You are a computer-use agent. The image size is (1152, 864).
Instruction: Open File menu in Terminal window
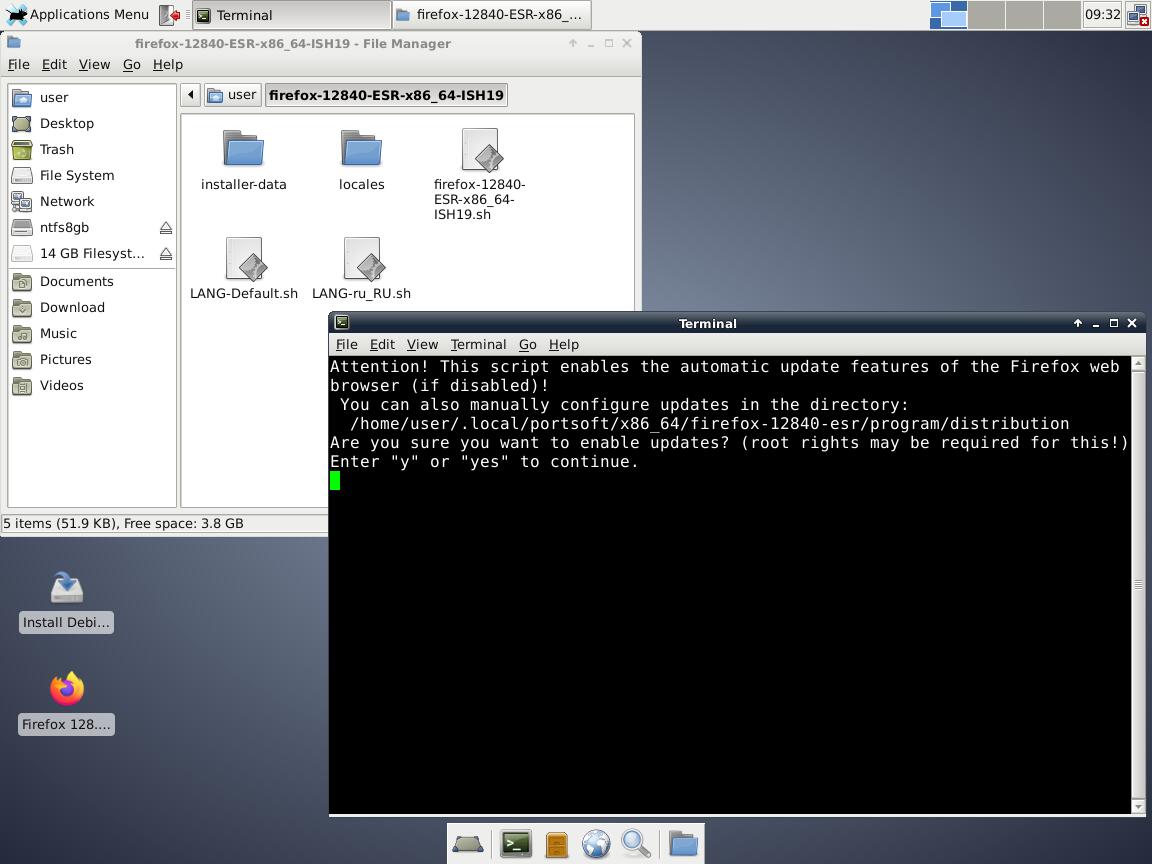pos(346,345)
